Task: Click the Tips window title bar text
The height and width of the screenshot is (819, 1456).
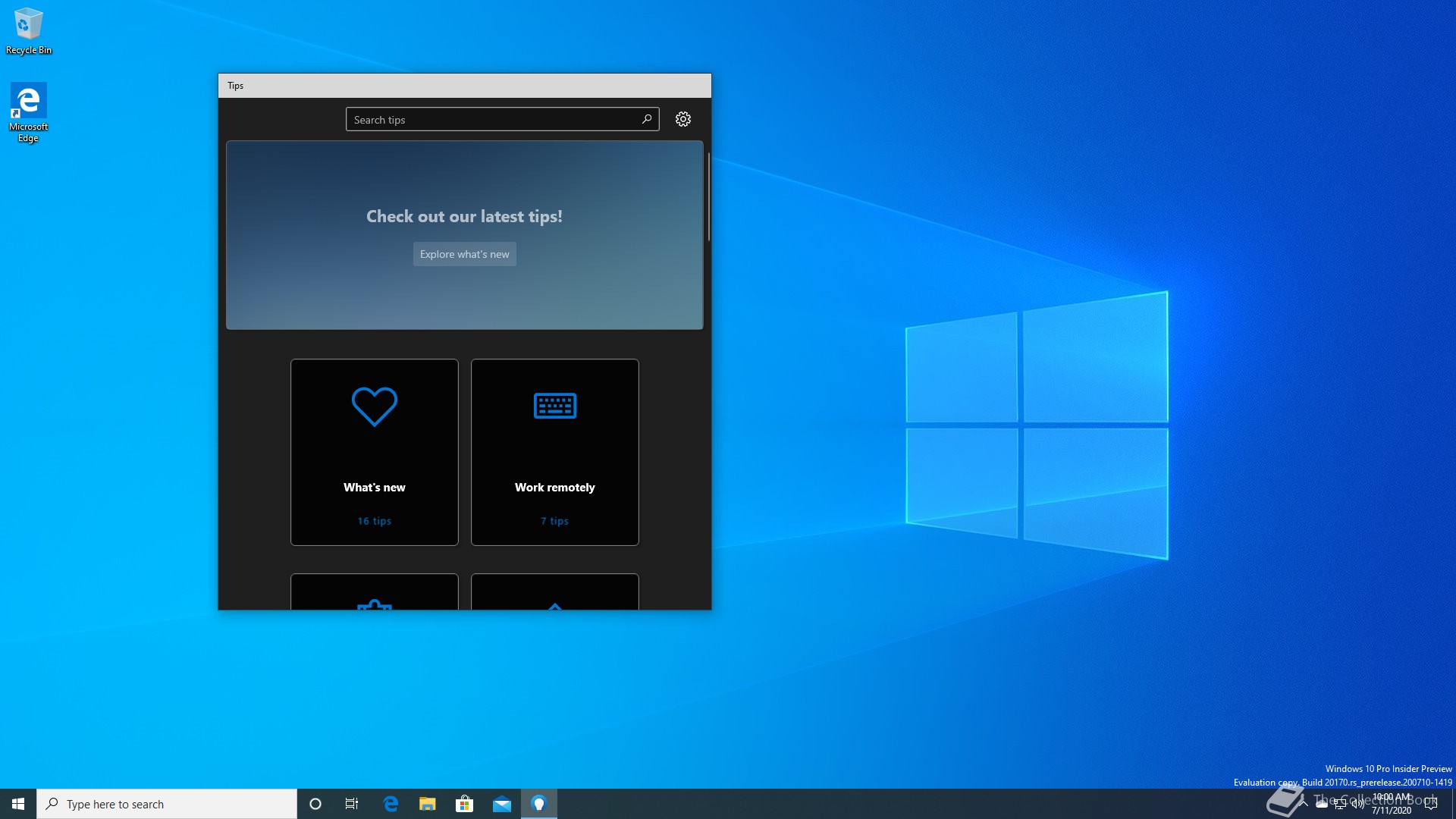Action: pyautogui.click(x=236, y=86)
